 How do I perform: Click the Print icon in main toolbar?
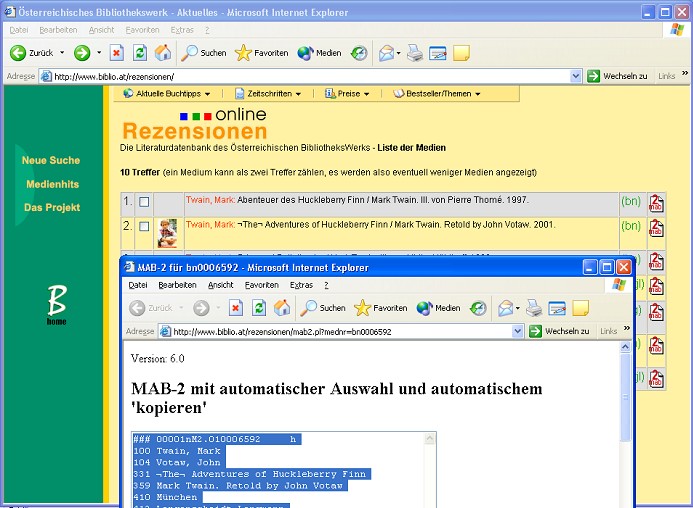pyautogui.click(x=414, y=53)
